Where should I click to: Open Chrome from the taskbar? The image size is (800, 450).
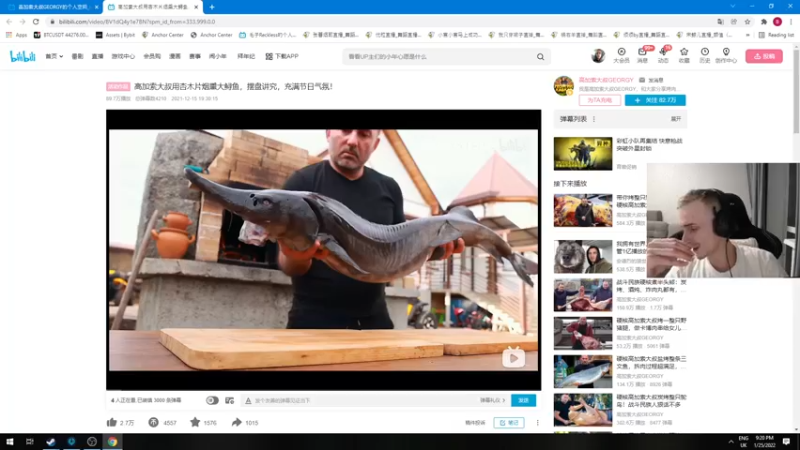pos(112,442)
